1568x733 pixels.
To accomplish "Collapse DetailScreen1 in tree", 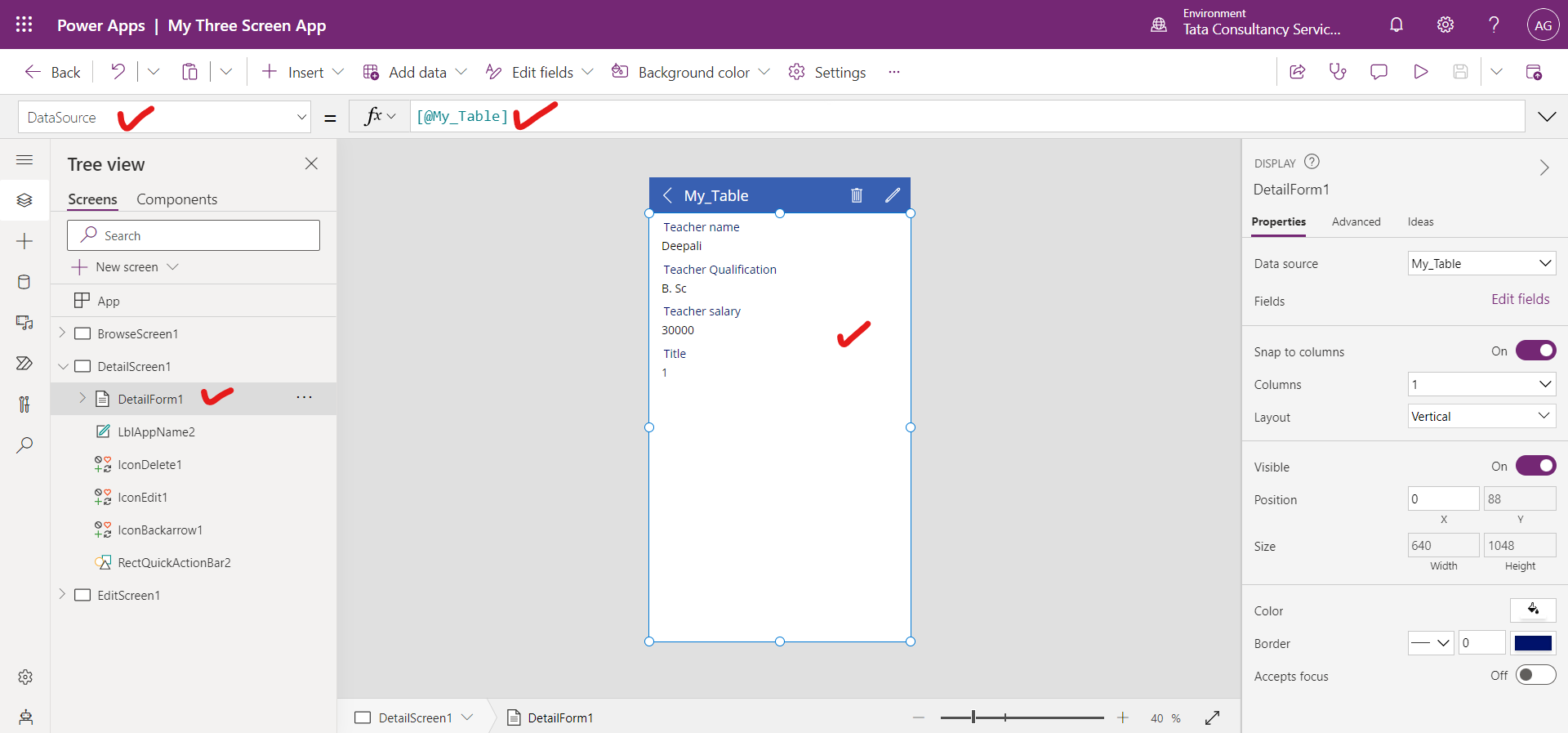I will tap(63, 366).
